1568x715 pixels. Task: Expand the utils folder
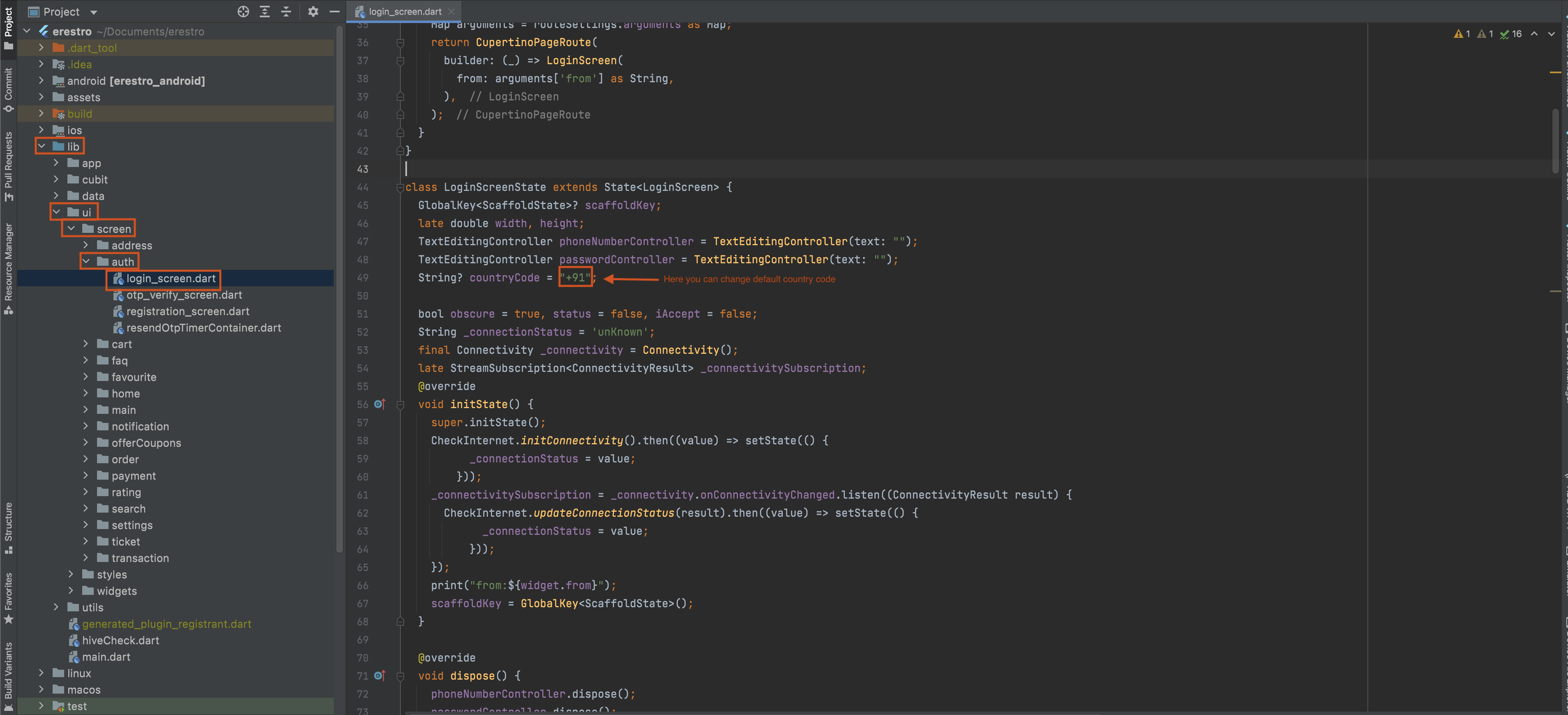click(x=57, y=606)
